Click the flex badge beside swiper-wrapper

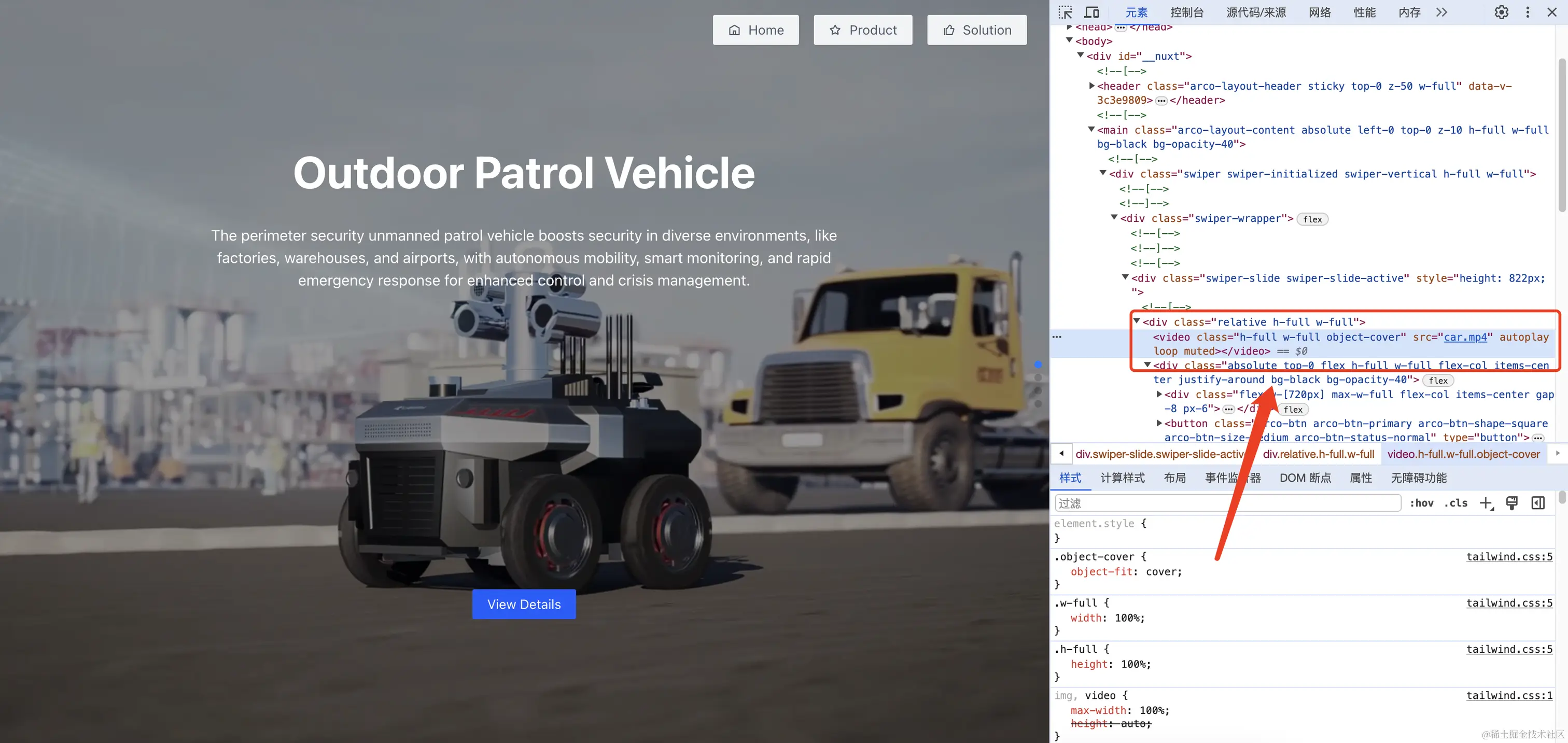click(1312, 220)
